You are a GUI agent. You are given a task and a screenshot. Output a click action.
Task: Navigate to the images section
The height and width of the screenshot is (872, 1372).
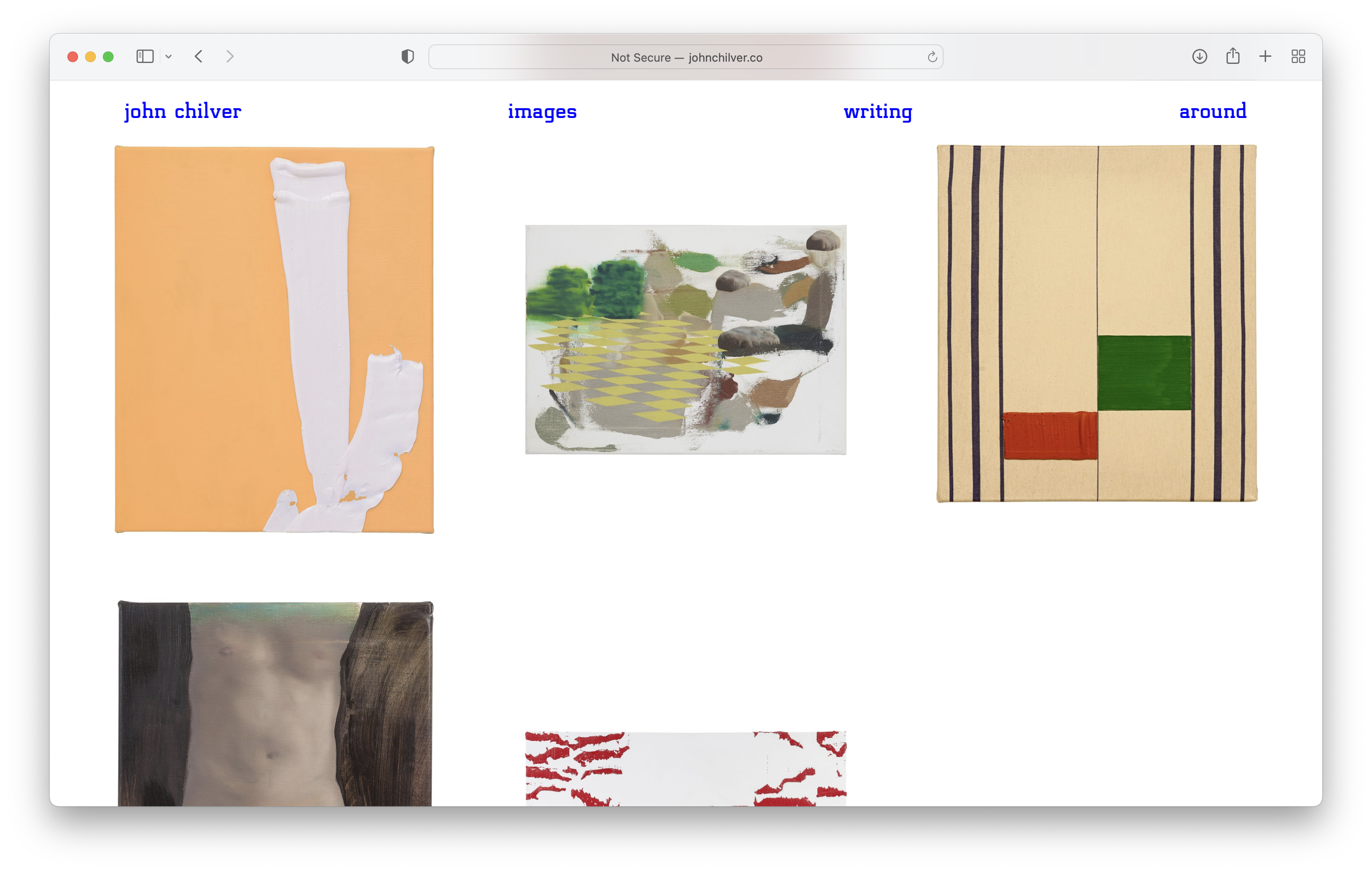point(542,111)
